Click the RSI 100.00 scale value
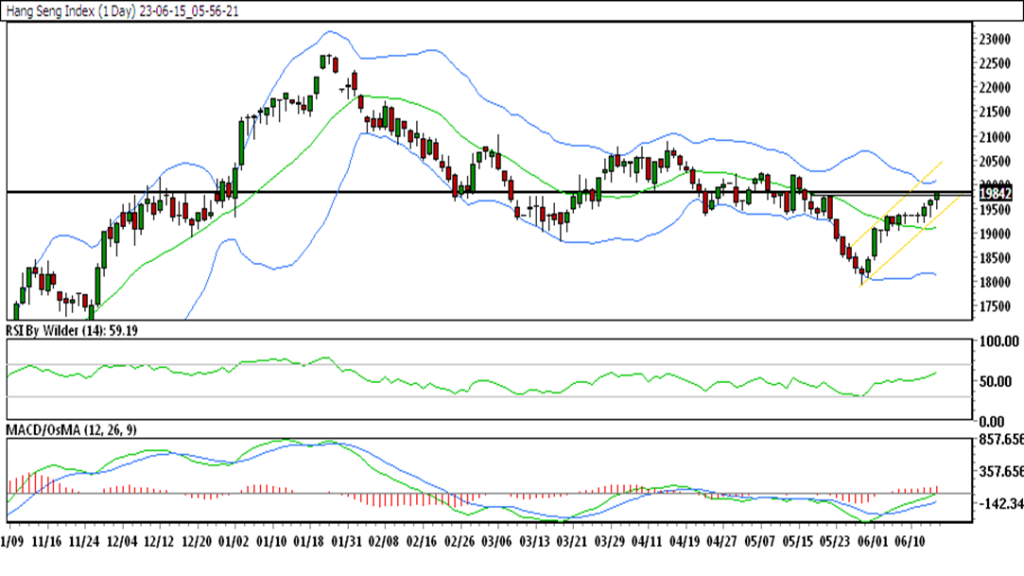This screenshot has width=1024, height=576. [999, 342]
